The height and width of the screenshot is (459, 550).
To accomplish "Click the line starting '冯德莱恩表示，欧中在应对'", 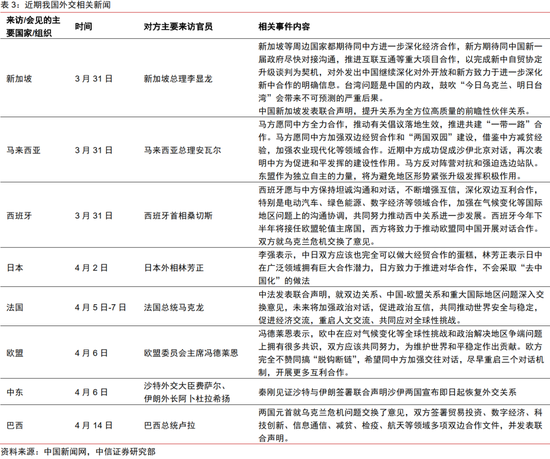I will pos(400,333).
